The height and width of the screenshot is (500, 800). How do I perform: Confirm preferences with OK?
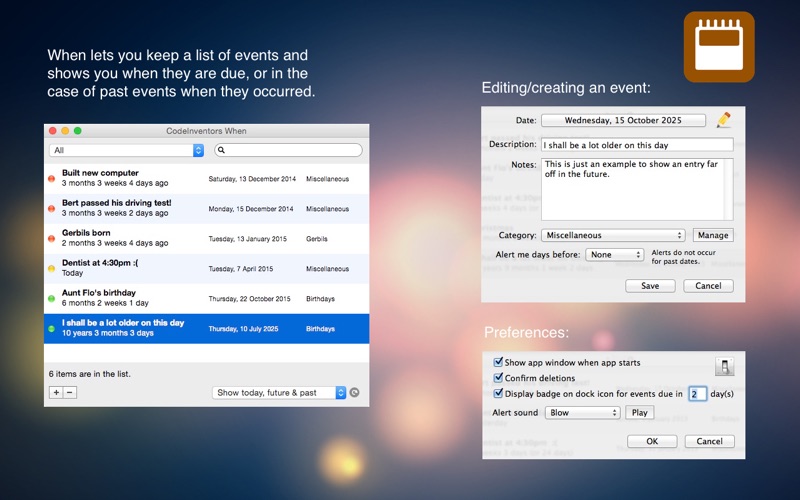(x=652, y=441)
